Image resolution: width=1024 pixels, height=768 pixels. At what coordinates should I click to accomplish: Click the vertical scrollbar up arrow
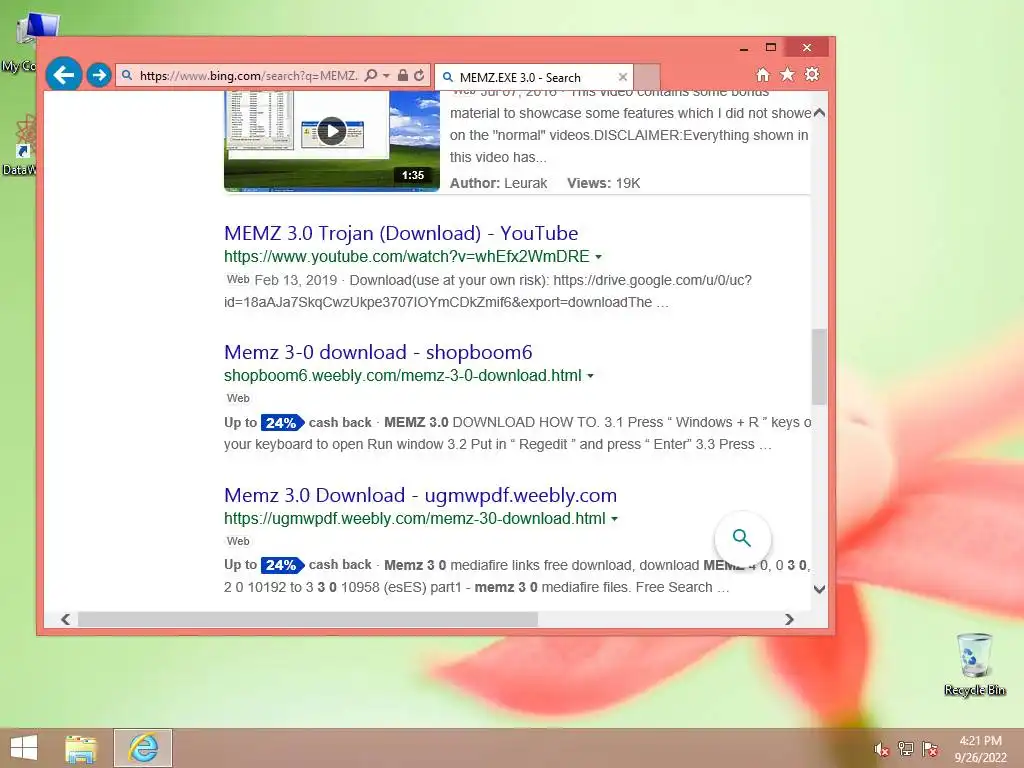[x=819, y=113]
